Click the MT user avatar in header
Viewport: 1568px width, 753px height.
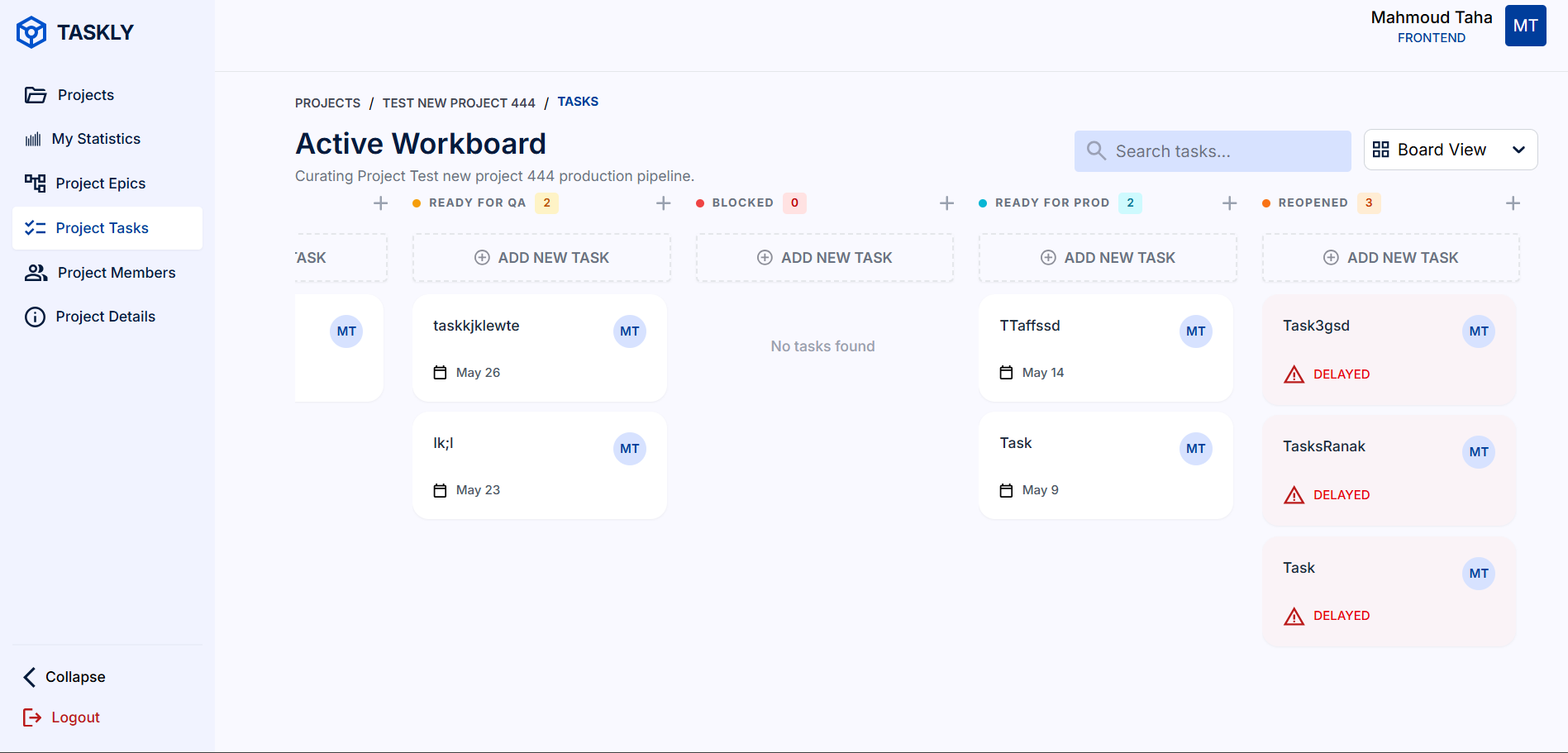(1525, 26)
